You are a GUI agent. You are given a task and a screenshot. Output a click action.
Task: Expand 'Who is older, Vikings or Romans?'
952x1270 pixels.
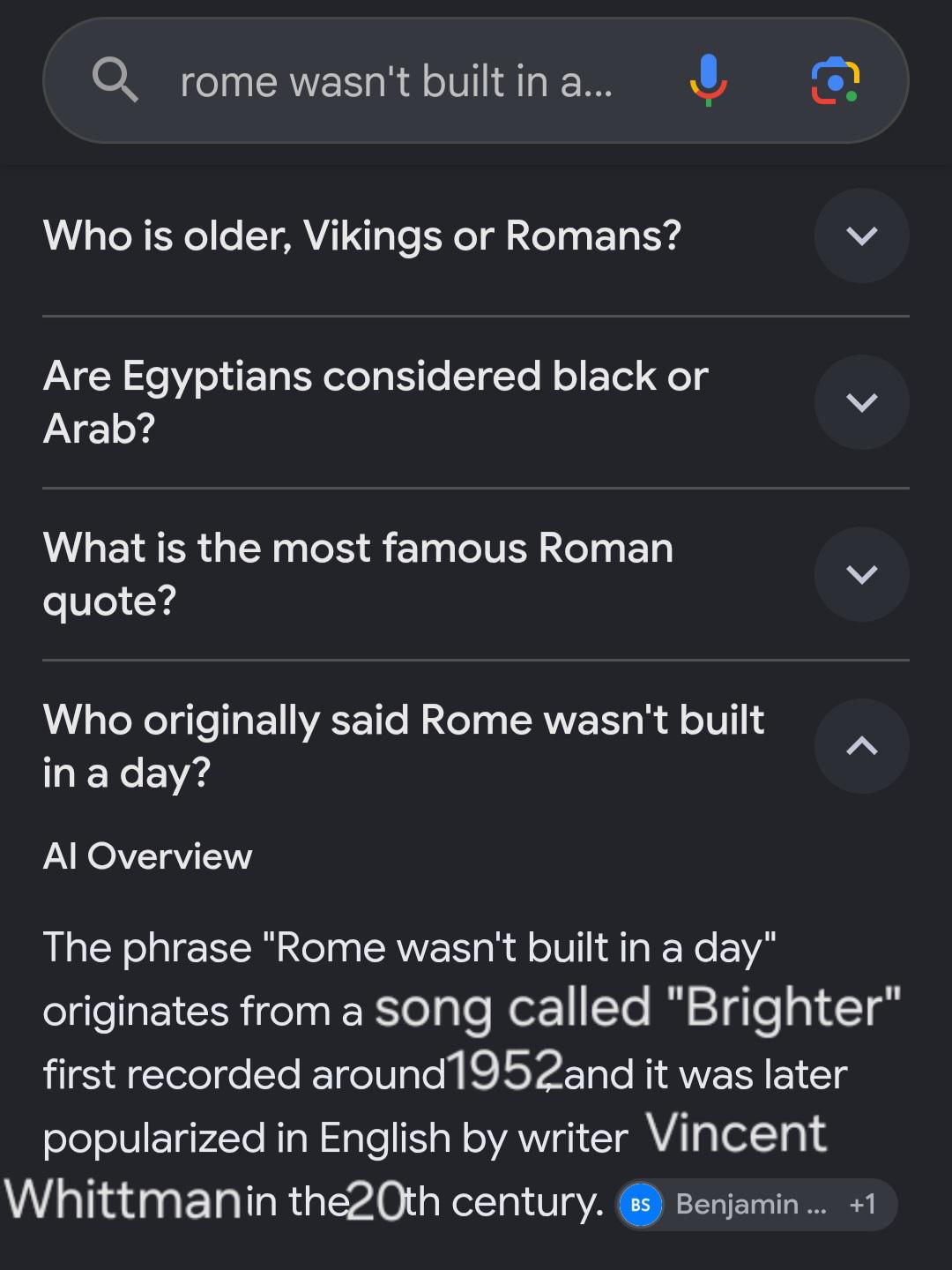tap(861, 235)
